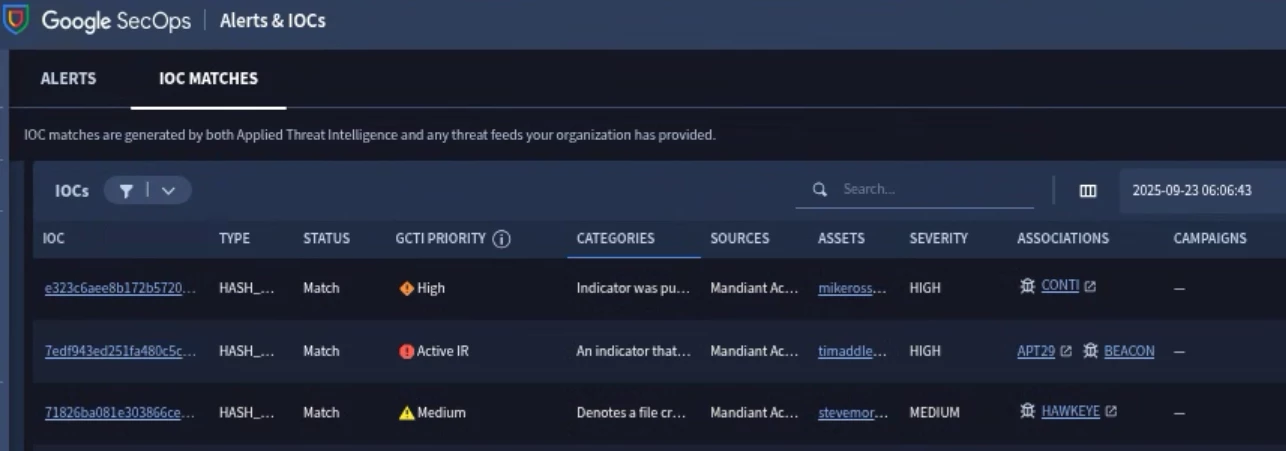Click the Google SecOps shield logo
This screenshot has width=1286, height=451.
16,19
